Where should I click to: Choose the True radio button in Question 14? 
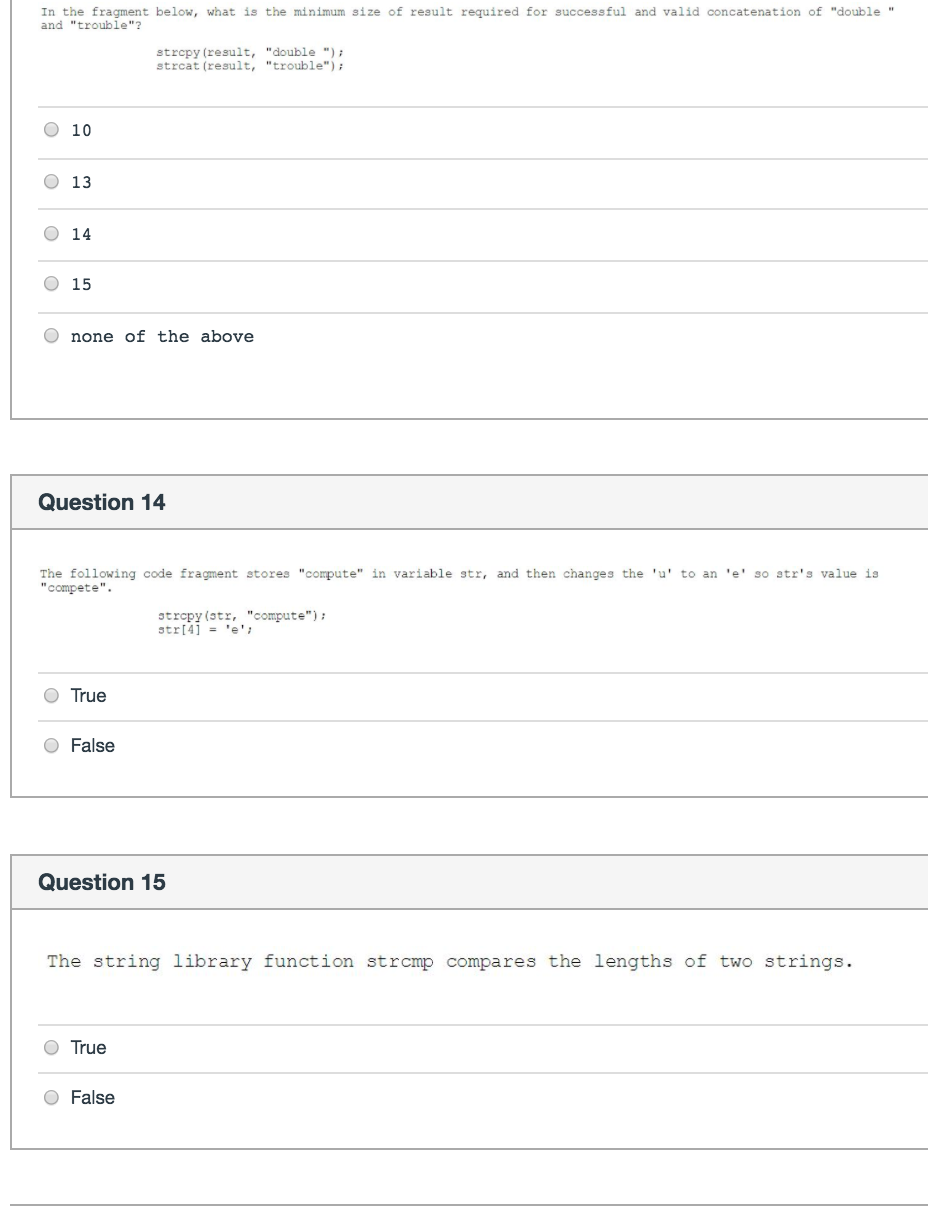click(x=51, y=696)
